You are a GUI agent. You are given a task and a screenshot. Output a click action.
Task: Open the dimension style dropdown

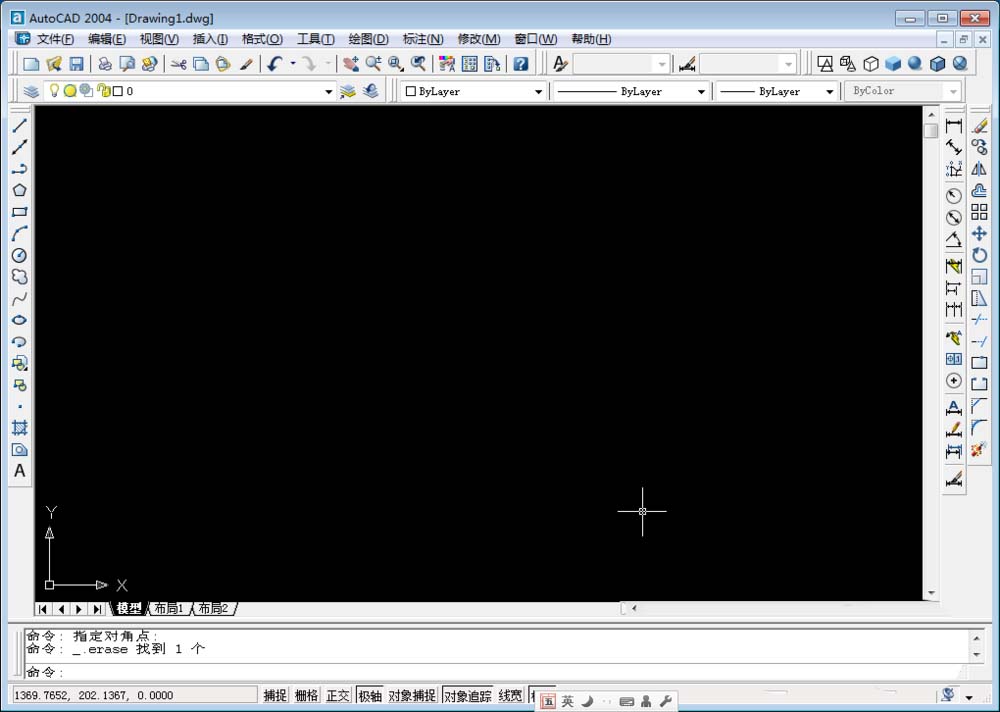788,64
